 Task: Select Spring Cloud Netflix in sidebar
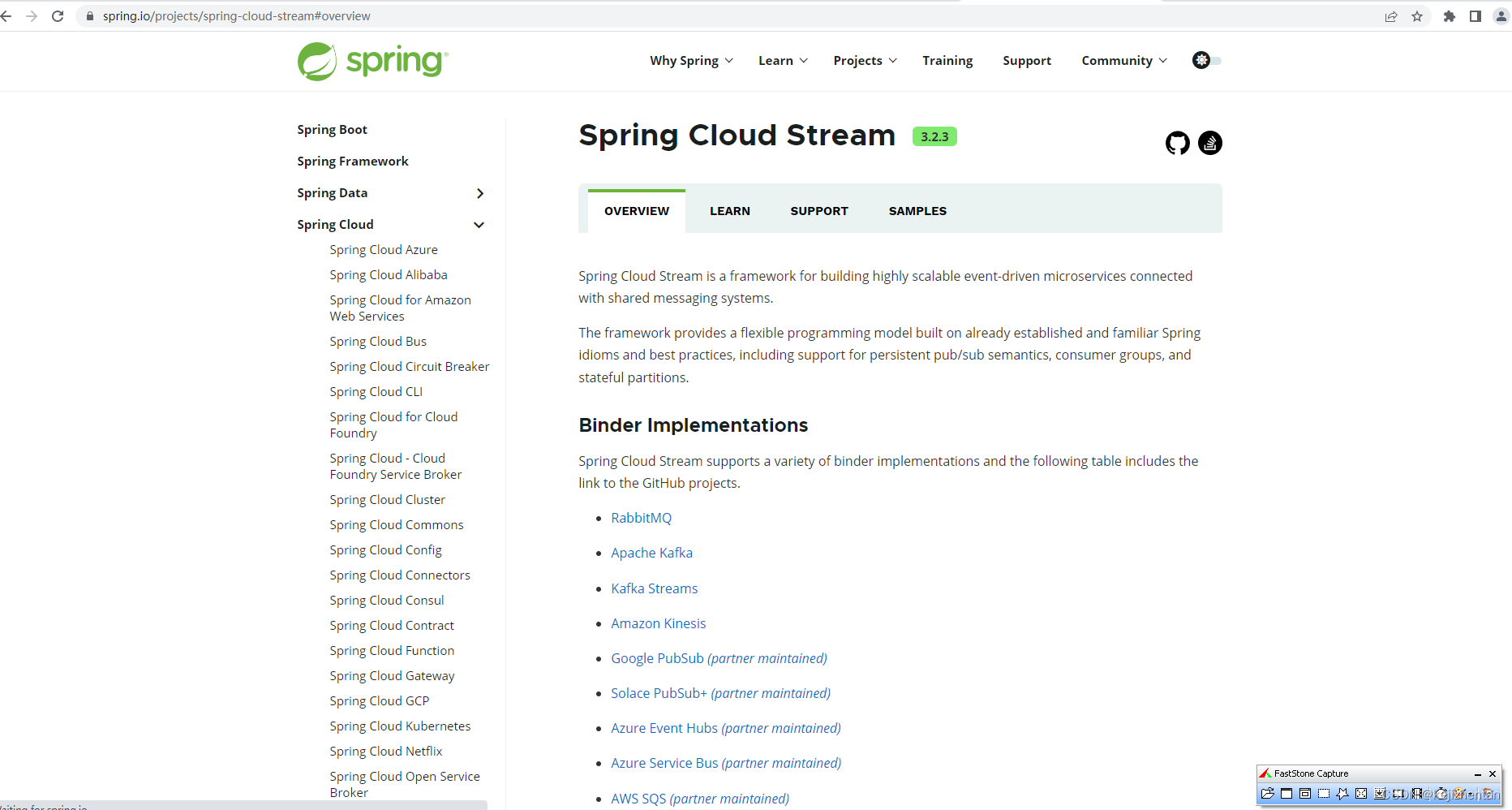386,752
